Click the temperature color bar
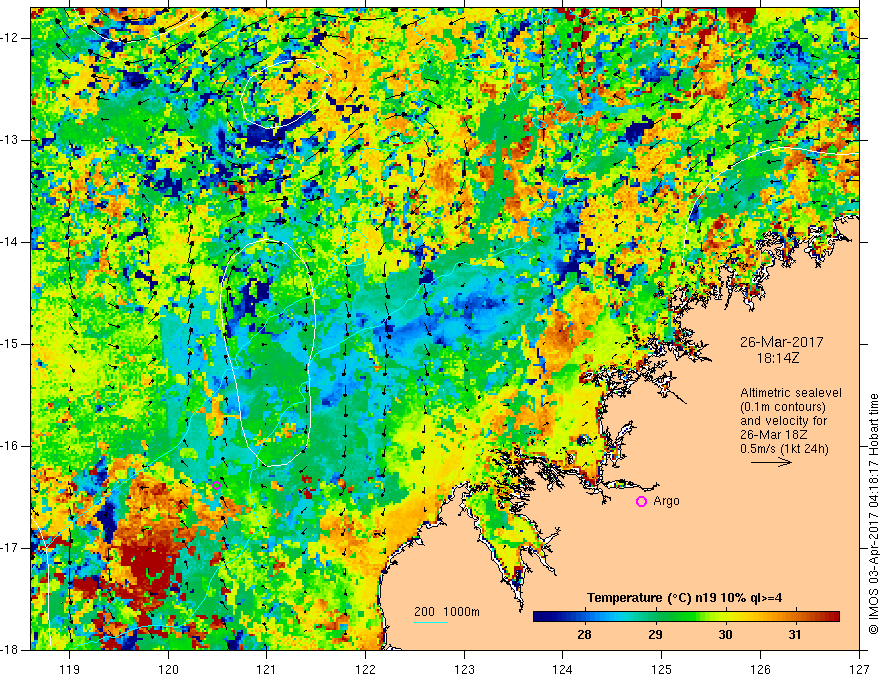 coord(686,617)
